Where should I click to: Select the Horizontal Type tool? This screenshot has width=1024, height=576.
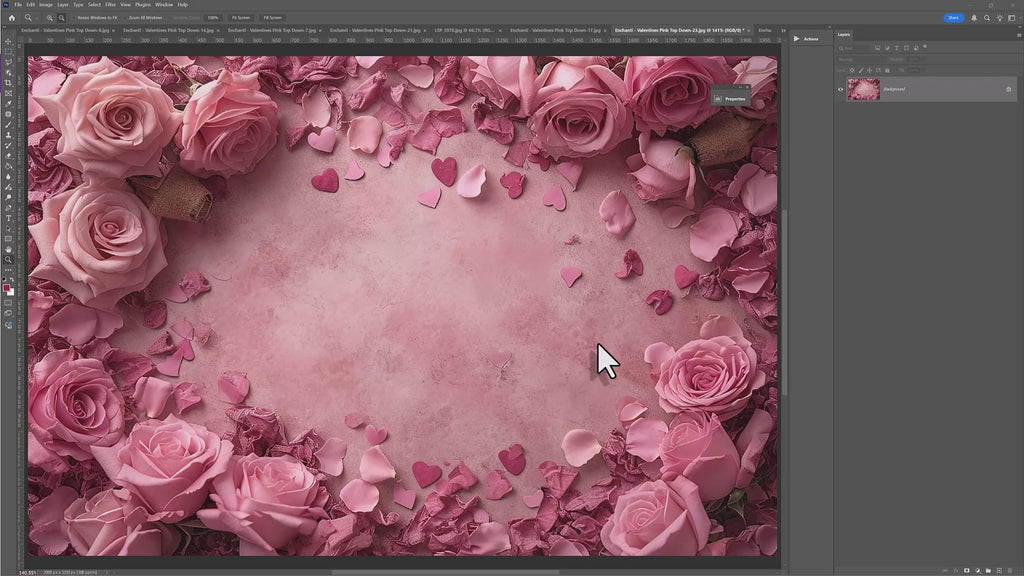point(8,218)
